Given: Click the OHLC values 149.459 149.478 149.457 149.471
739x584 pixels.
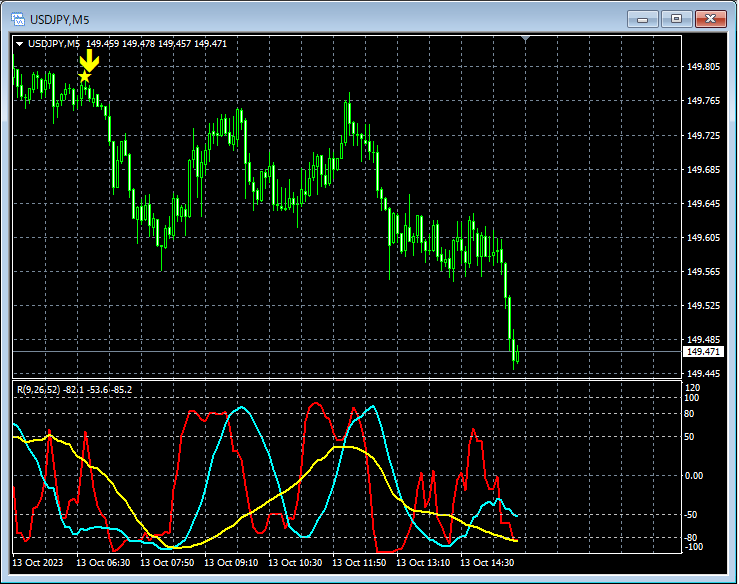Looking at the screenshot, I should [156, 44].
